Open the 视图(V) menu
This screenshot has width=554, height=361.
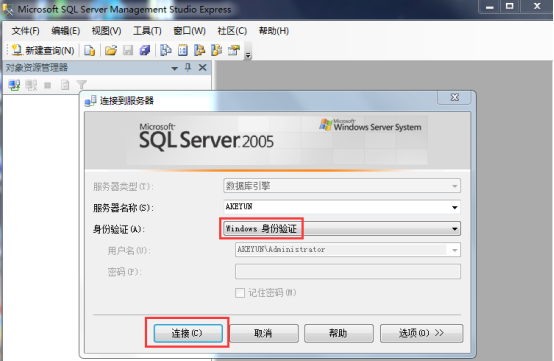tap(106, 31)
